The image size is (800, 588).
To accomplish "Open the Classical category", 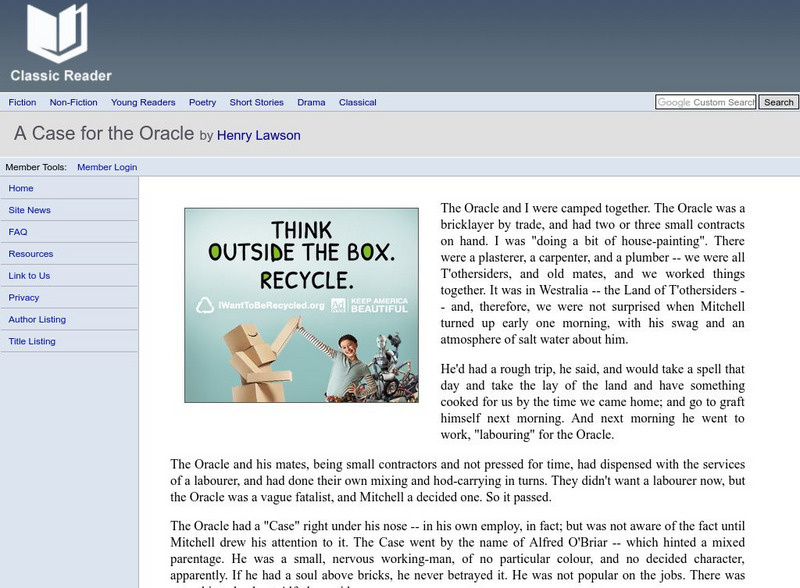I will pyautogui.click(x=357, y=102).
